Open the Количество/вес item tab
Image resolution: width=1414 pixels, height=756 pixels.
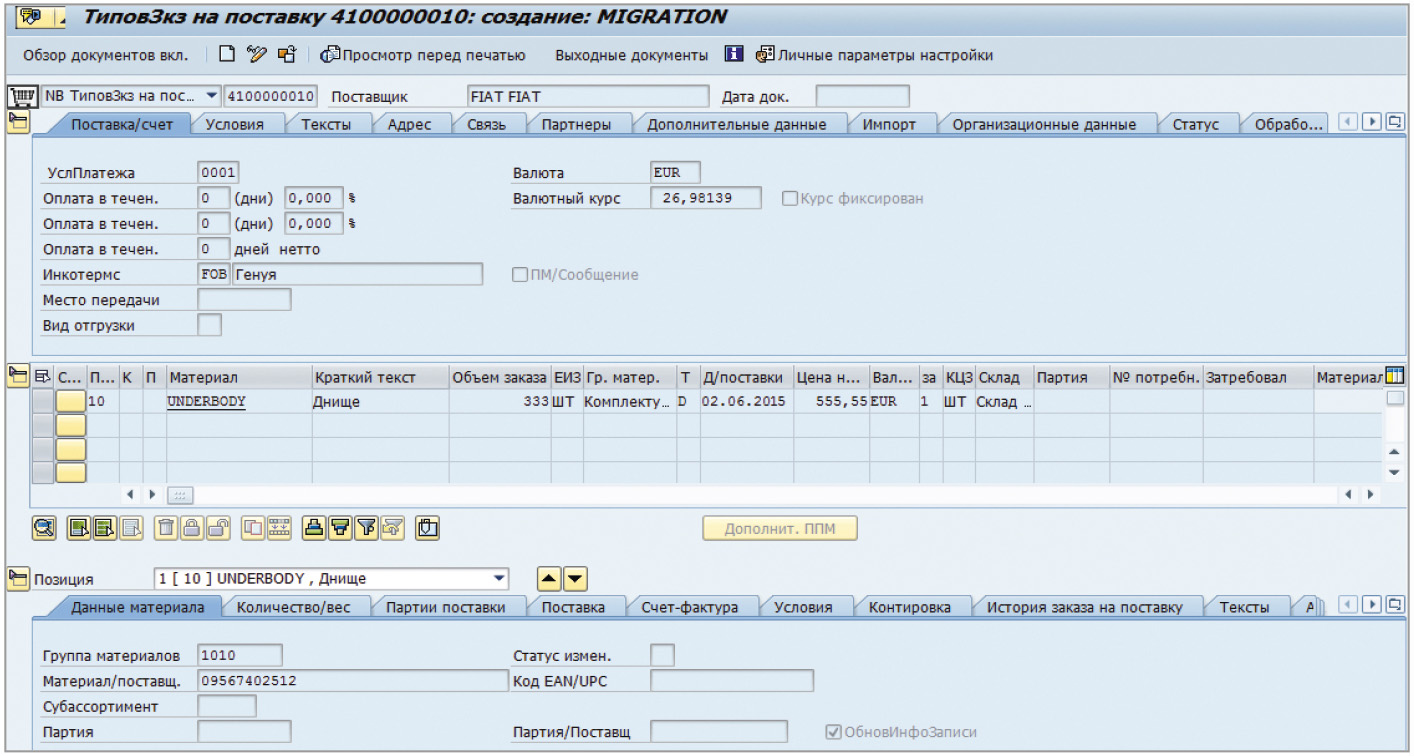pyautogui.click(x=296, y=607)
